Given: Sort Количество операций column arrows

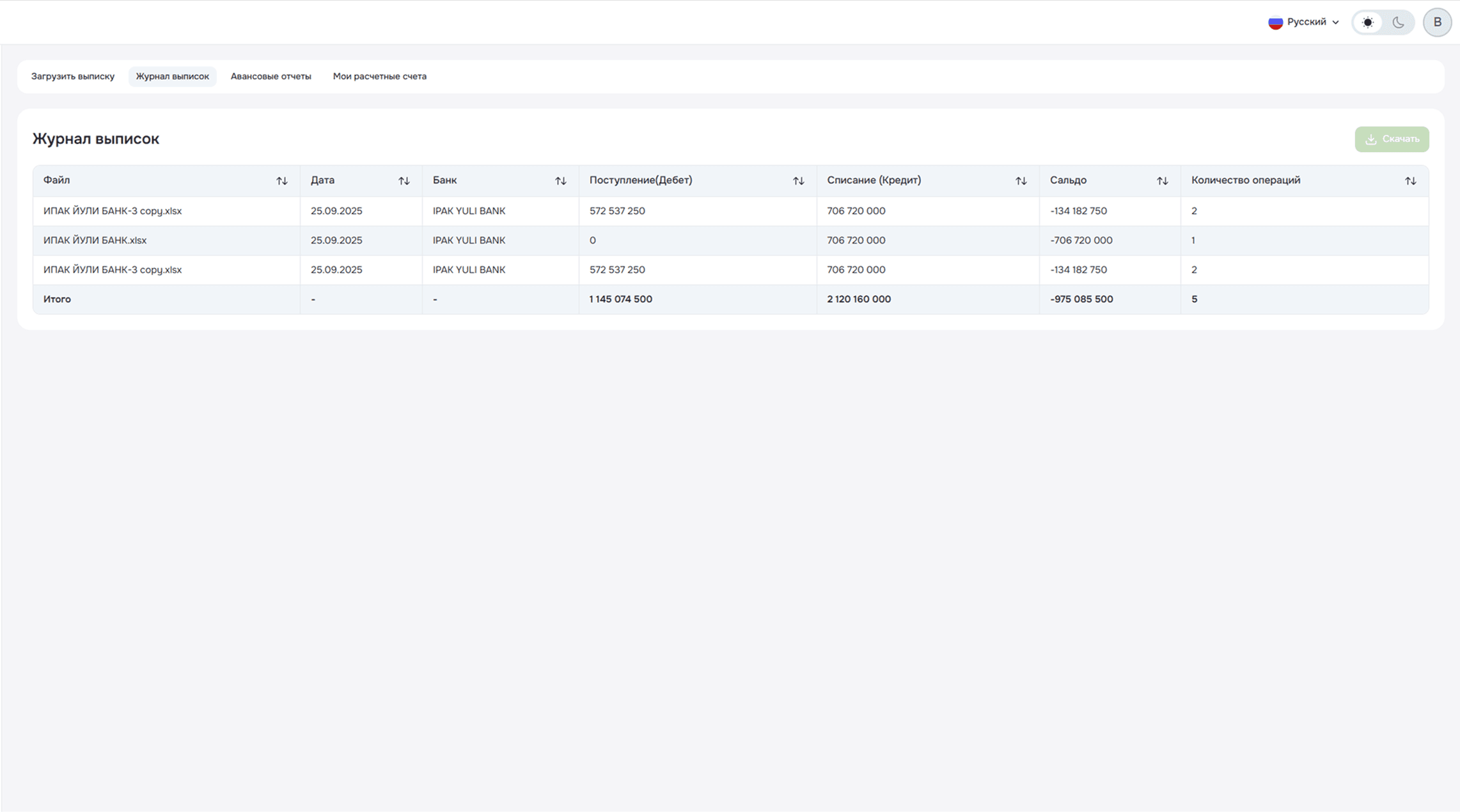Looking at the screenshot, I should click(1410, 181).
